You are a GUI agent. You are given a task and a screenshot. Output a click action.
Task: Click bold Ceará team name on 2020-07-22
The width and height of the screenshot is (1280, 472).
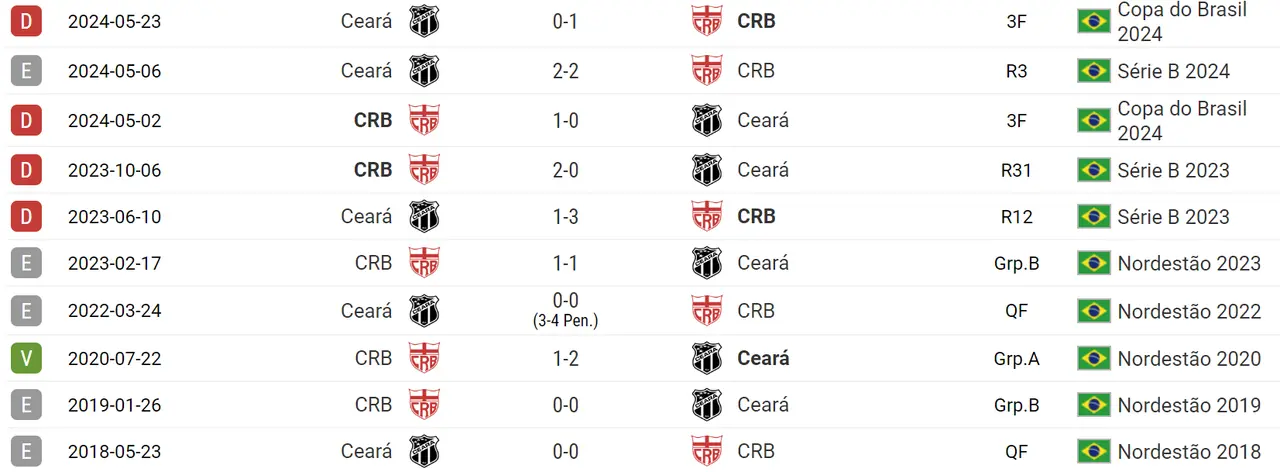click(x=763, y=358)
